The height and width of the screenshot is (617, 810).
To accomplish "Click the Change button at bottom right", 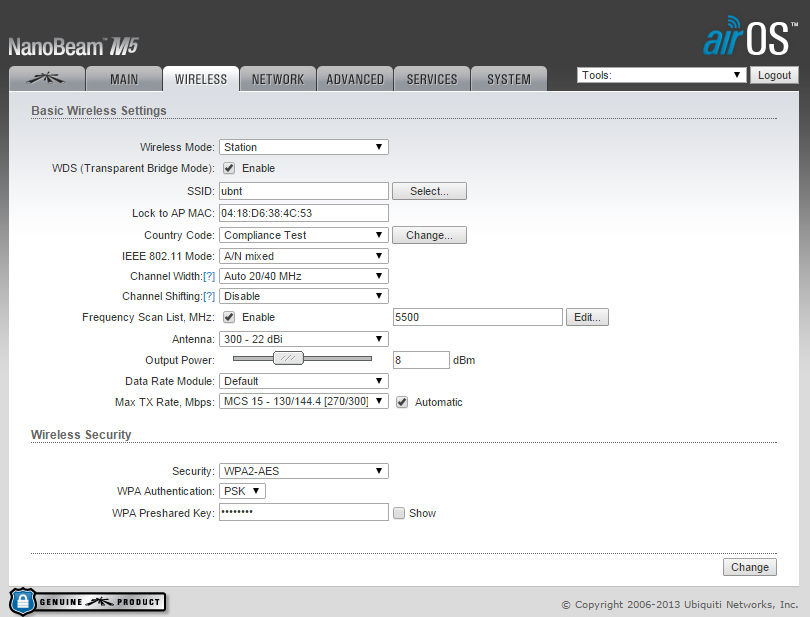I will 749,567.
